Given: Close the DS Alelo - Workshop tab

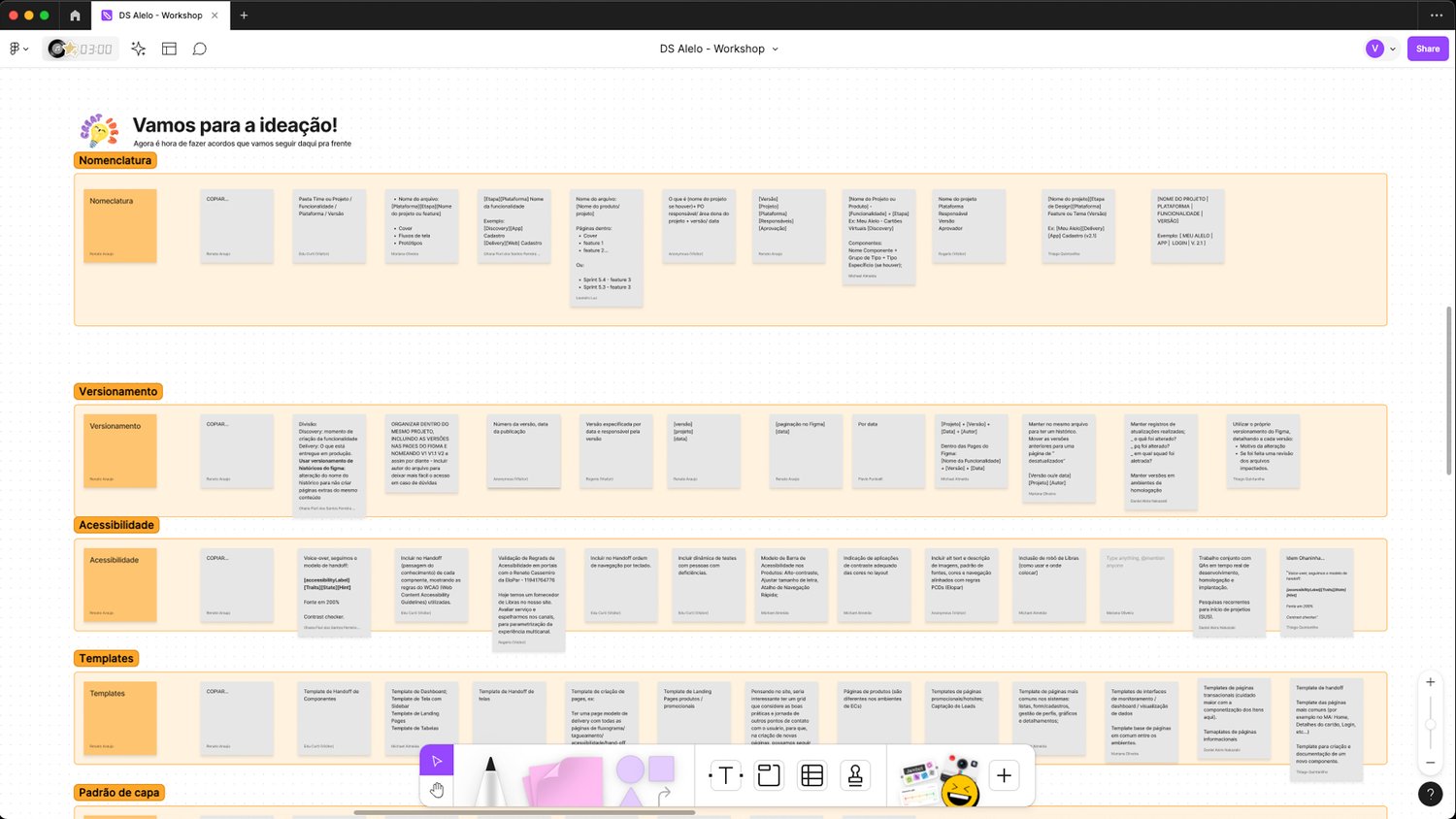Looking at the screenshot, I should pos(215,16).
